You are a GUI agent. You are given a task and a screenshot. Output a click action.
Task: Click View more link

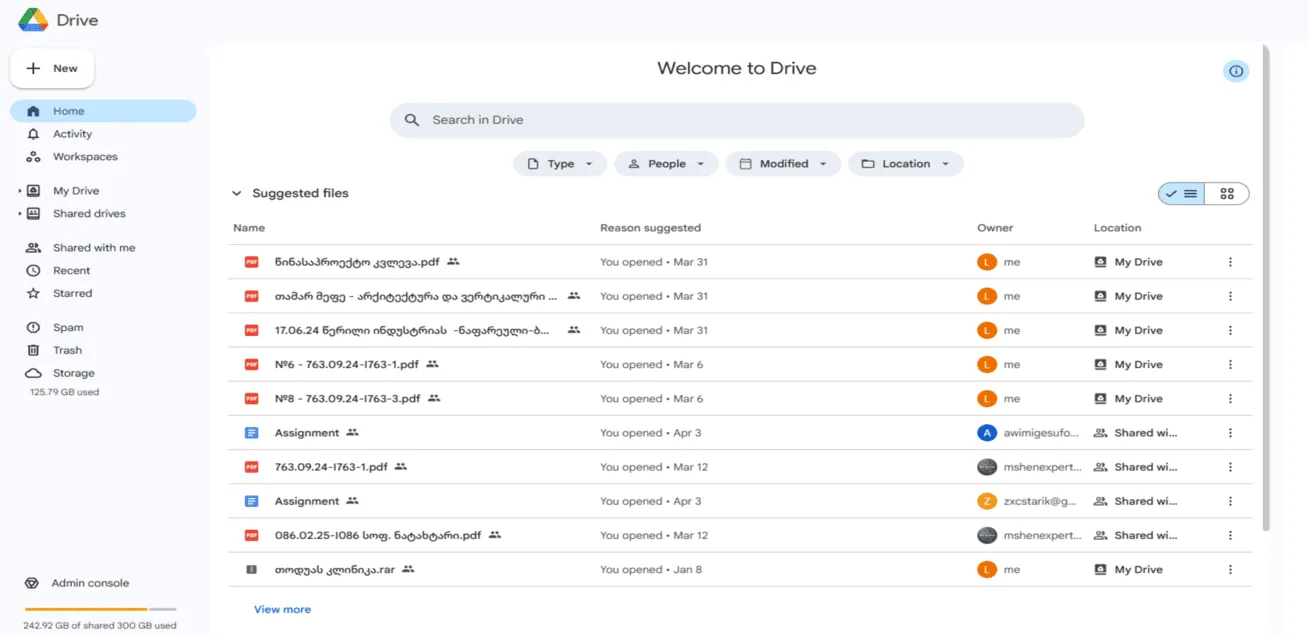[x=282, y=609]
